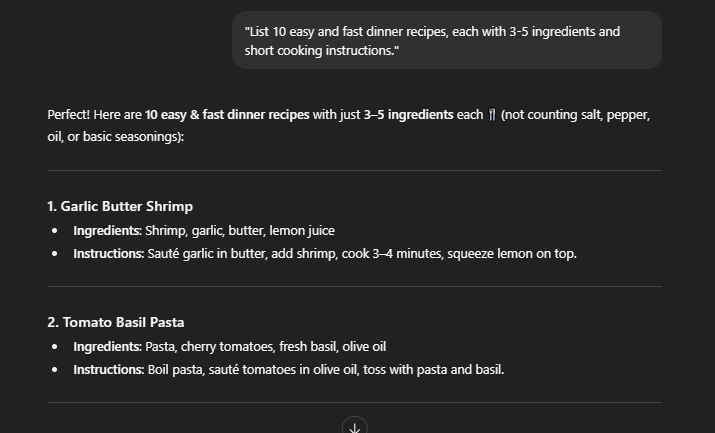Click the Garlic Butter Shrimp ingredients line

tap(204, 231)
